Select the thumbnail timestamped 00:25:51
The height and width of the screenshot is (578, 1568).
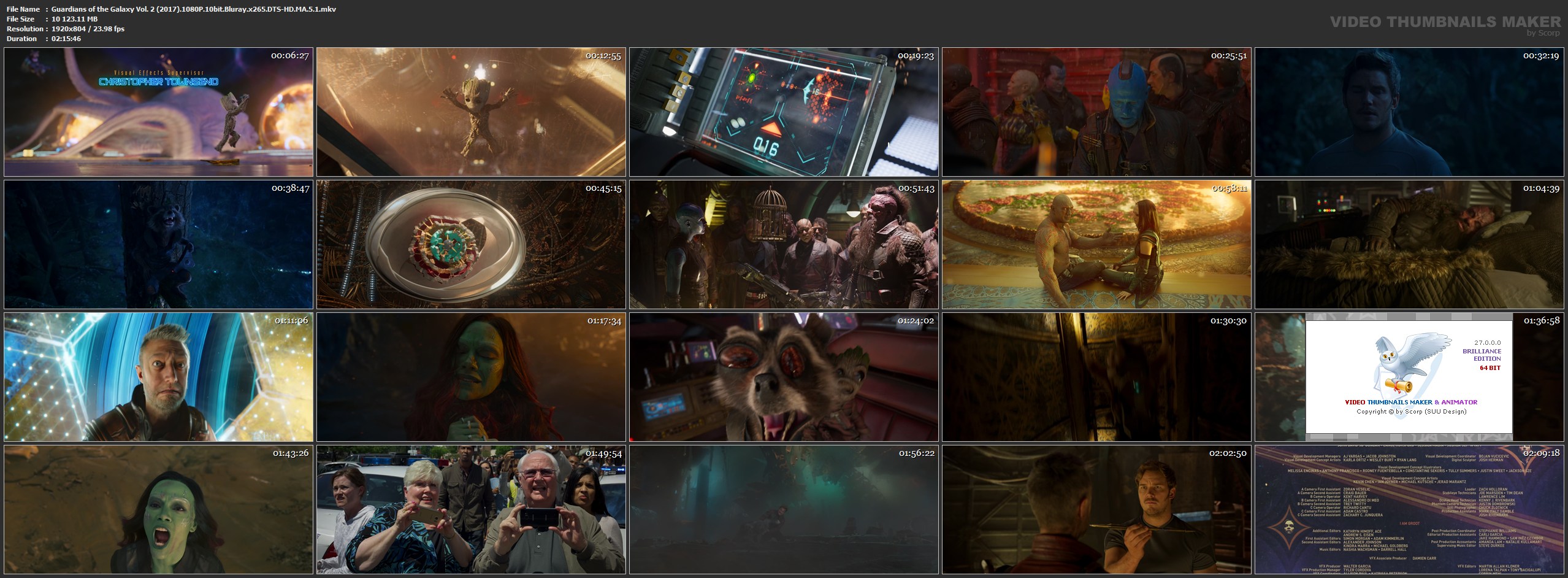(x=1096, y=112)
